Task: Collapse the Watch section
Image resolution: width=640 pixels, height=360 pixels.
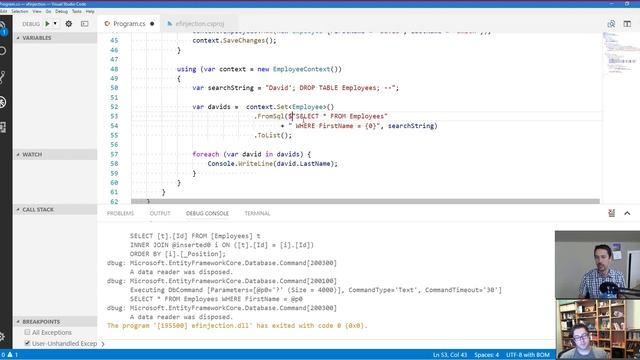Action: [55, 154]
